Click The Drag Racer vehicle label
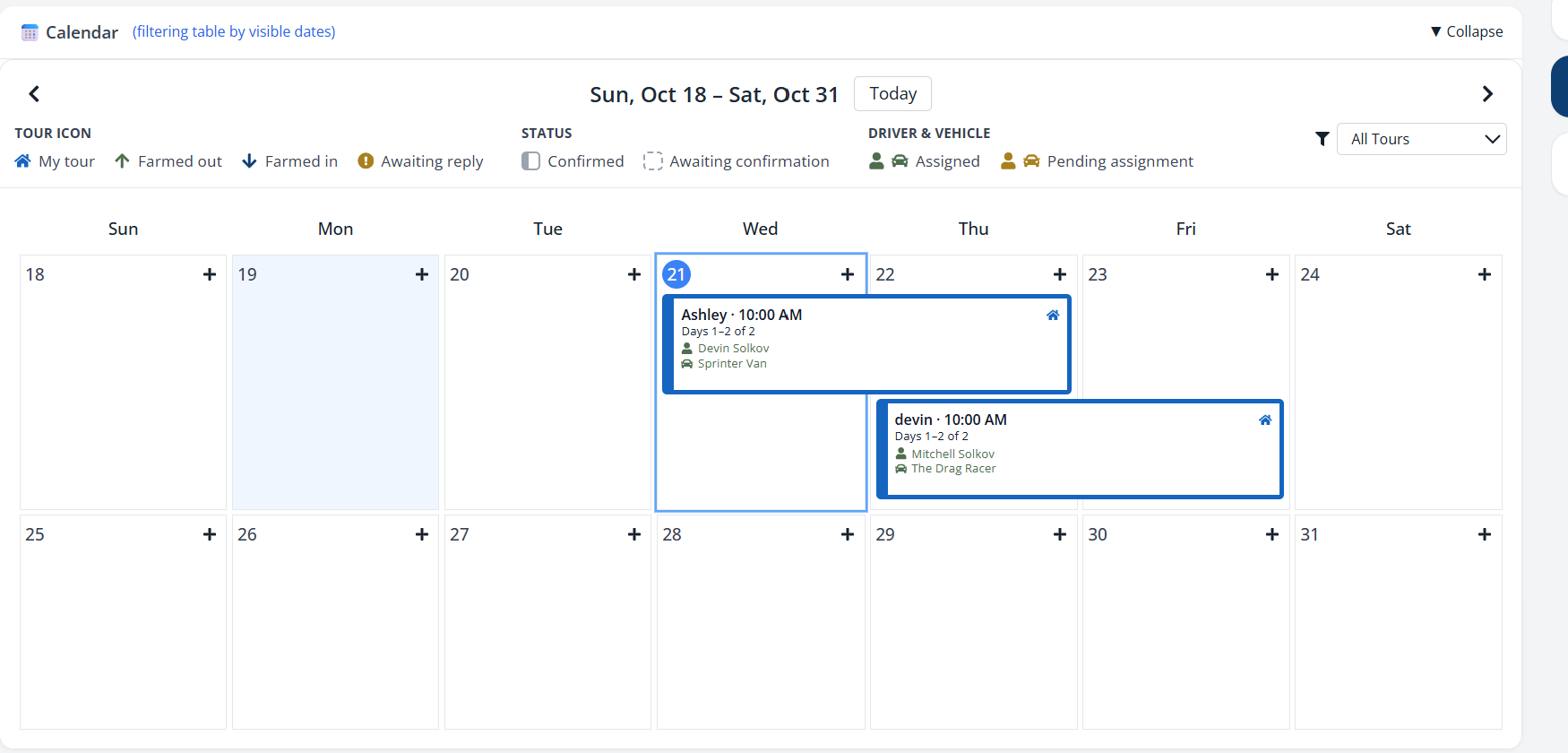The image size is (1568, 753). click(953, 468)
